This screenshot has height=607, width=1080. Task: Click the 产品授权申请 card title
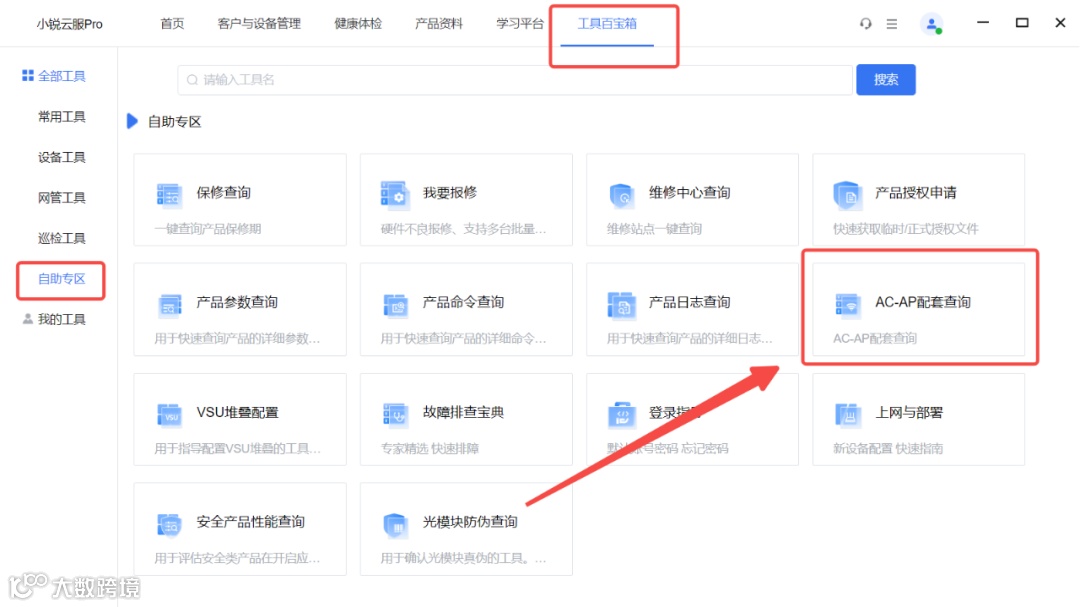(x=915, y=192)
